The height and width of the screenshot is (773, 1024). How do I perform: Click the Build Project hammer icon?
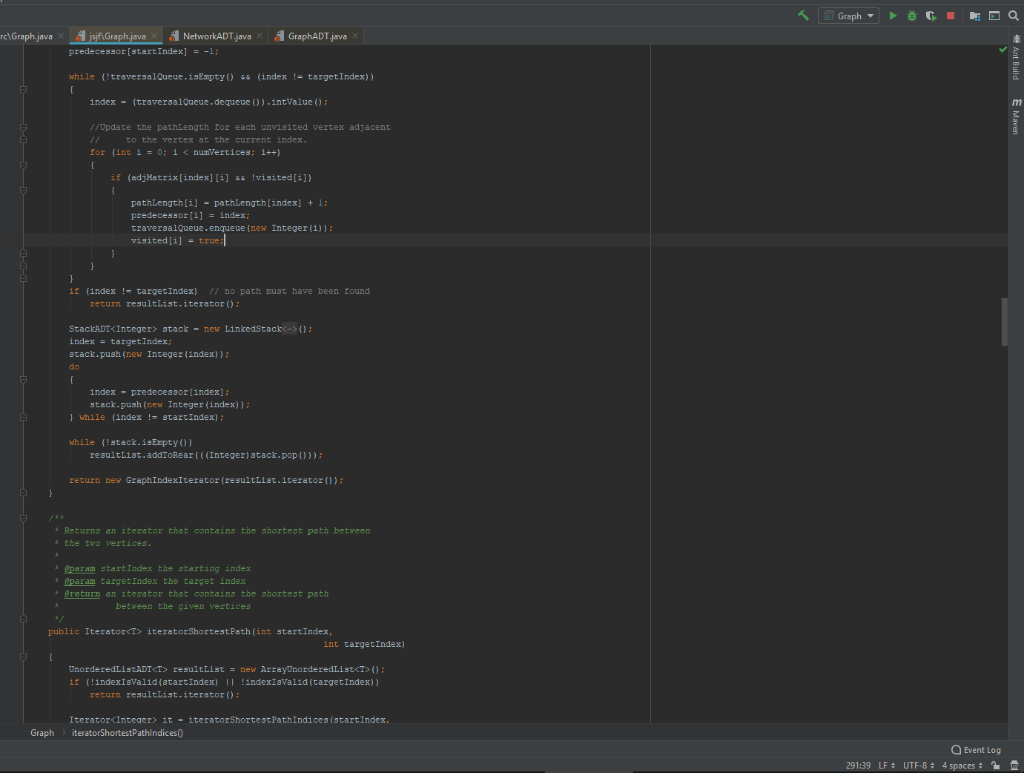coord(803,16)
